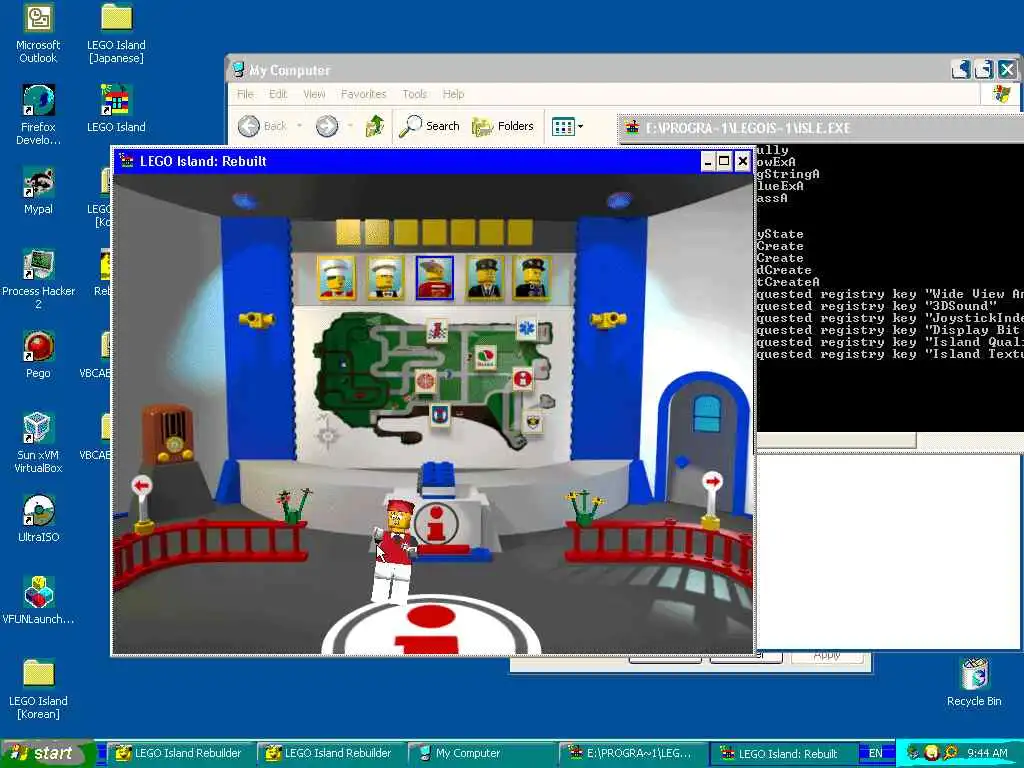1024x768 pixels.
Task: Select Laura Brick police portrait
Action: tap(532, 278)
